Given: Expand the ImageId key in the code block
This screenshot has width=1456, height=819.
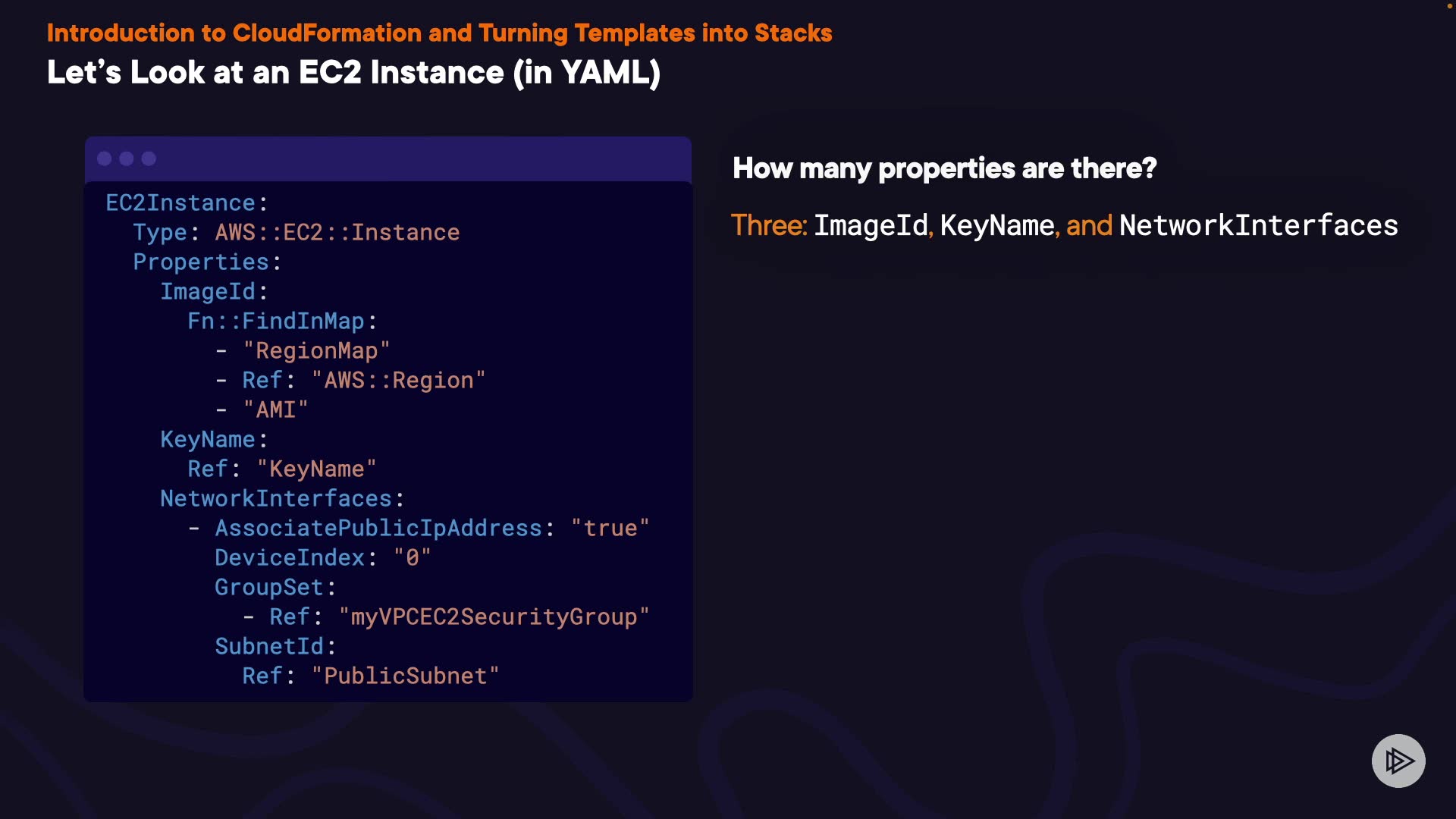Looking at the screenshot, I should [208, 292].
